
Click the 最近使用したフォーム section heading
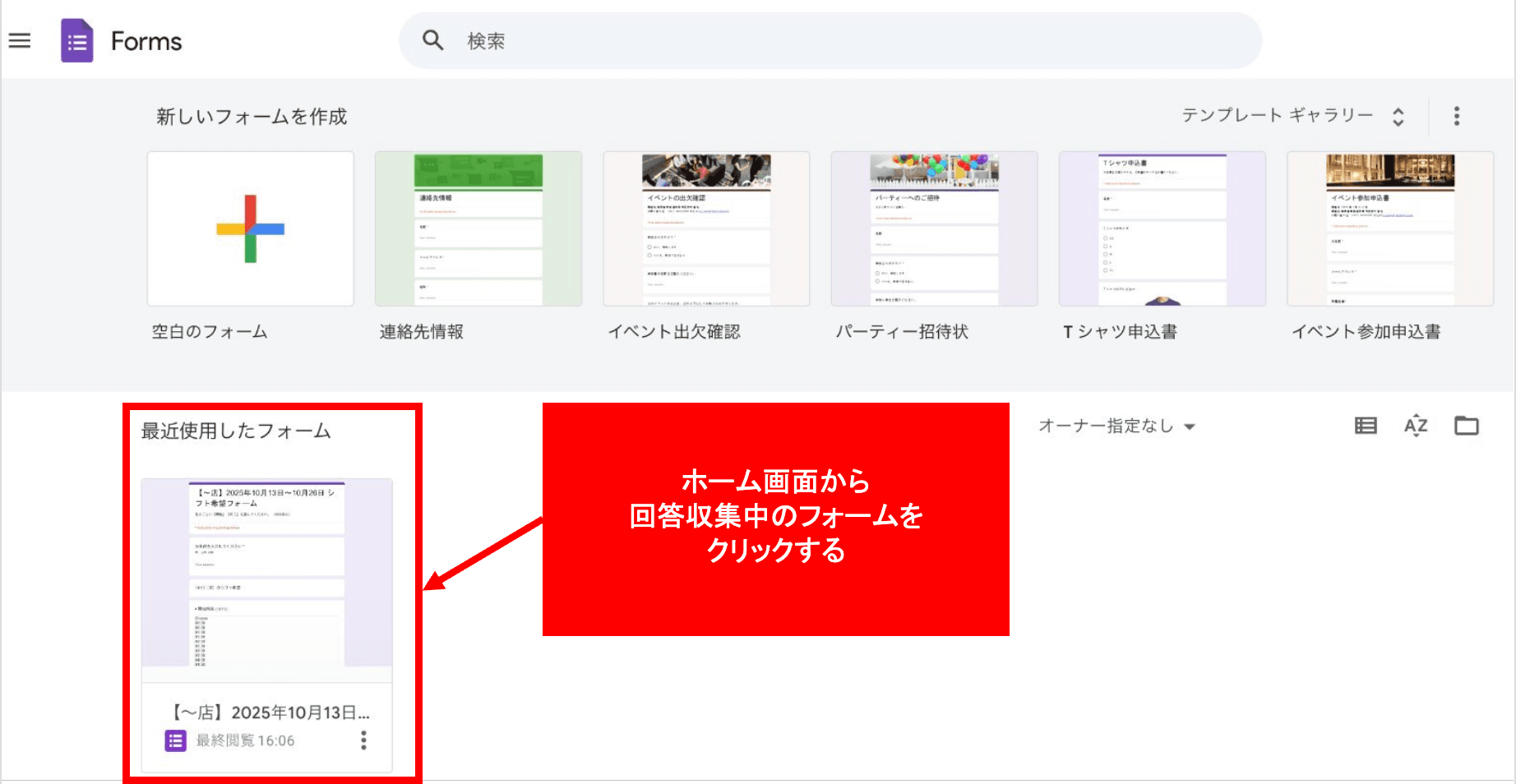235,431
